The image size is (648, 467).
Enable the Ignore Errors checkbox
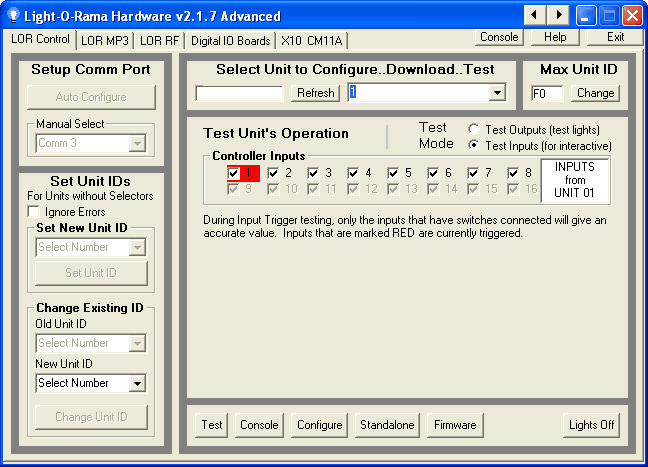pos(34,212)
